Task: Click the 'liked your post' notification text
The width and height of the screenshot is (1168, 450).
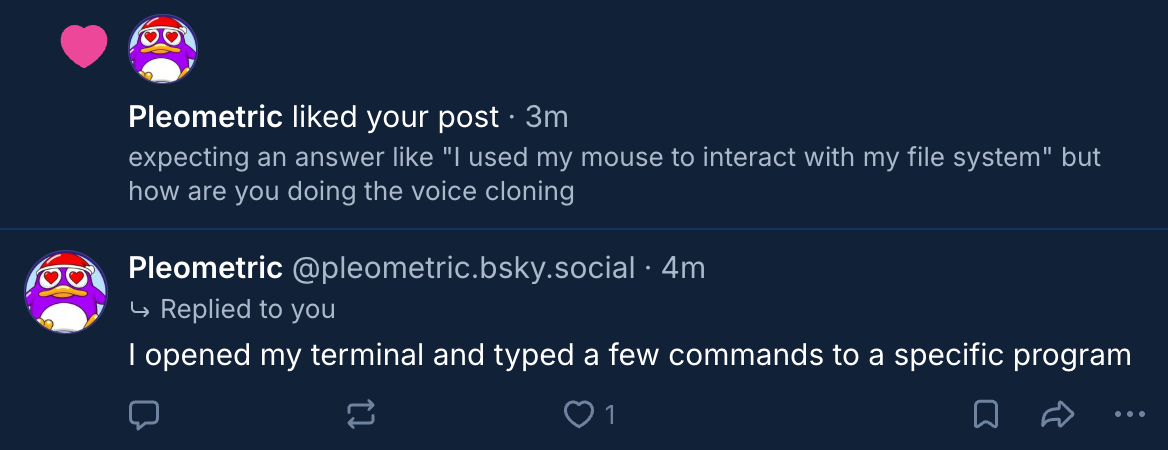Action: [395, 118]
